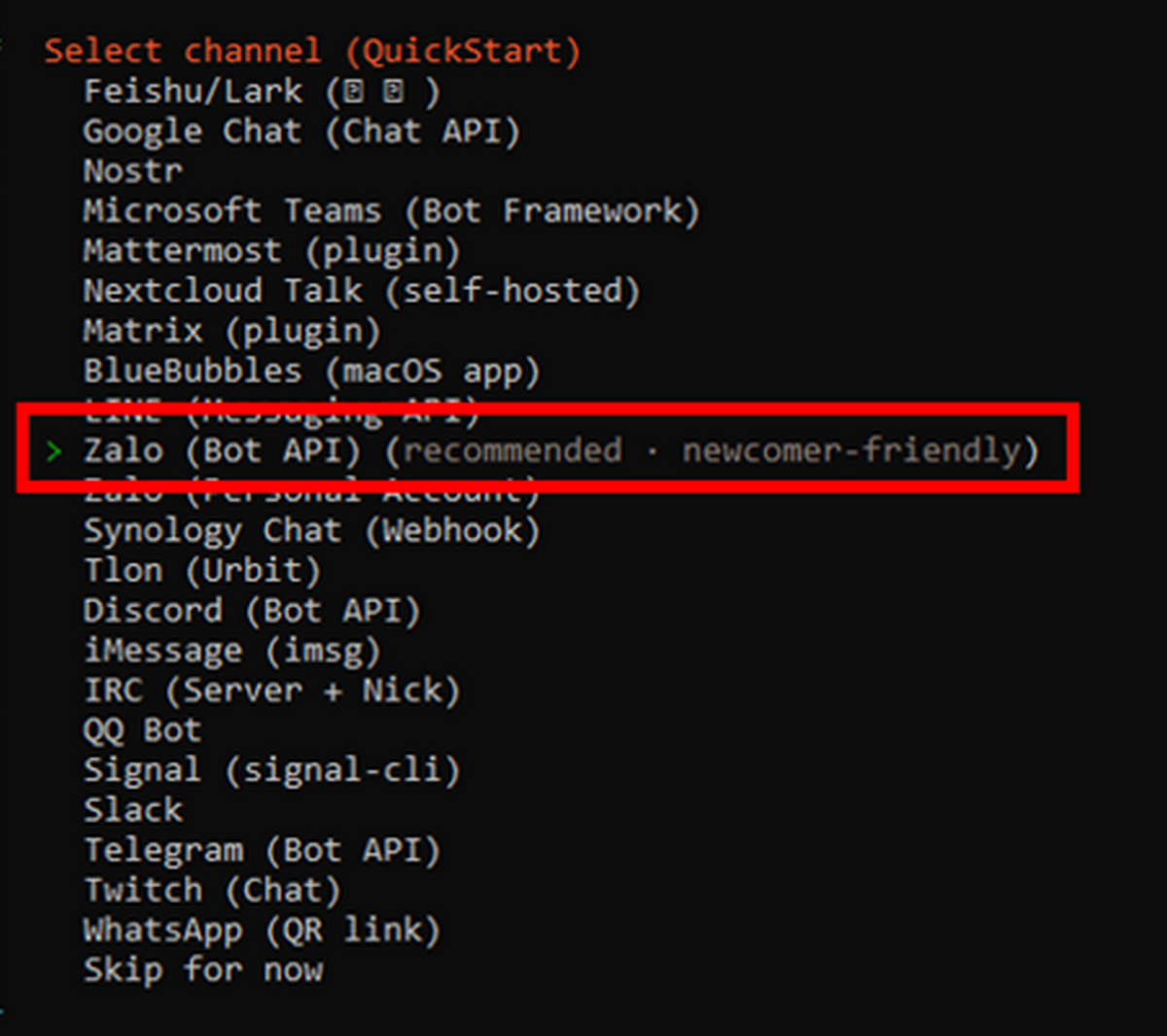
Task: Choose Synology Chat (Webhook)
Action: [310, 531]
